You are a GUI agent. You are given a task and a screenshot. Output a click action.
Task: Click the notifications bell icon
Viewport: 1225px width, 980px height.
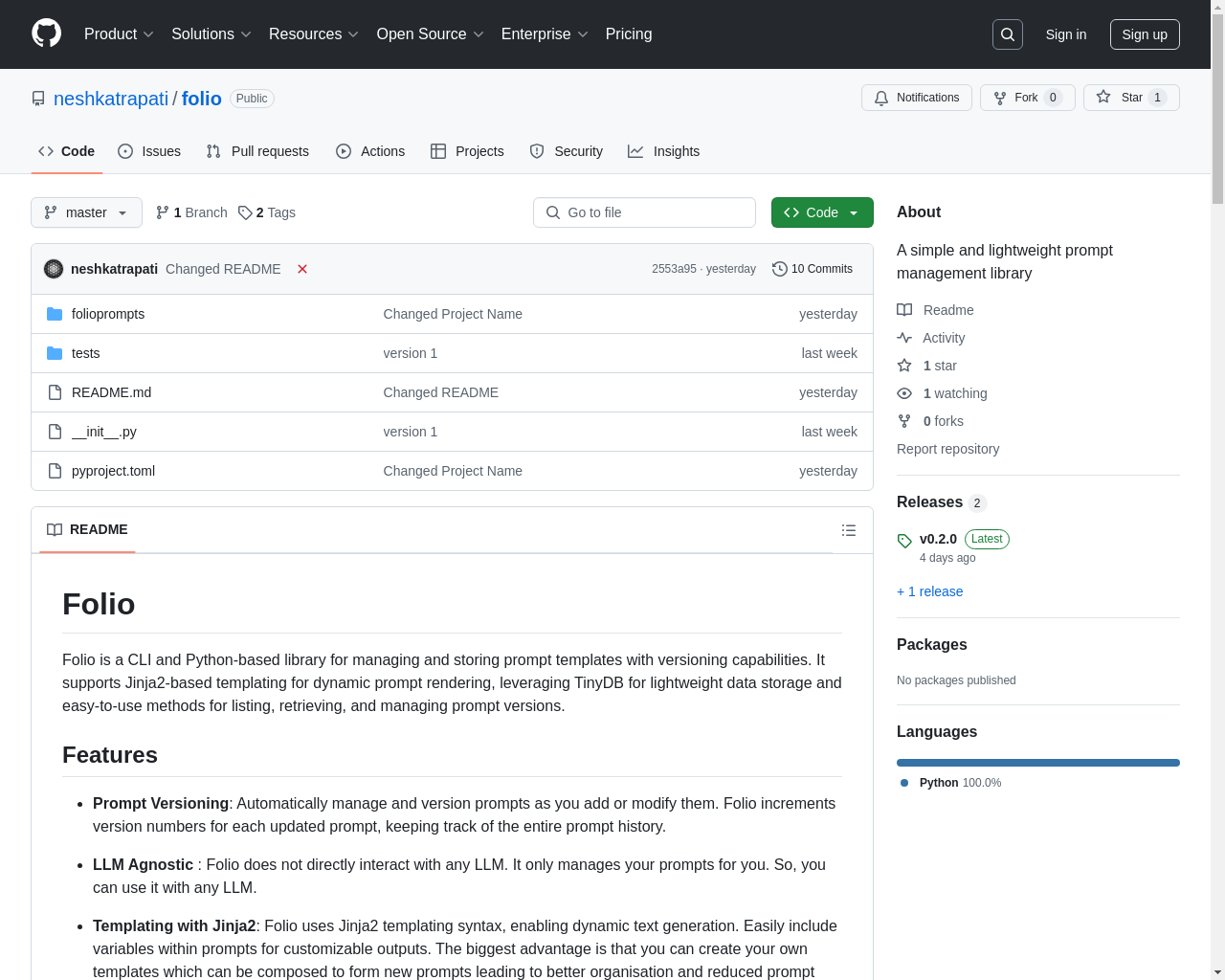click(881, 98)
